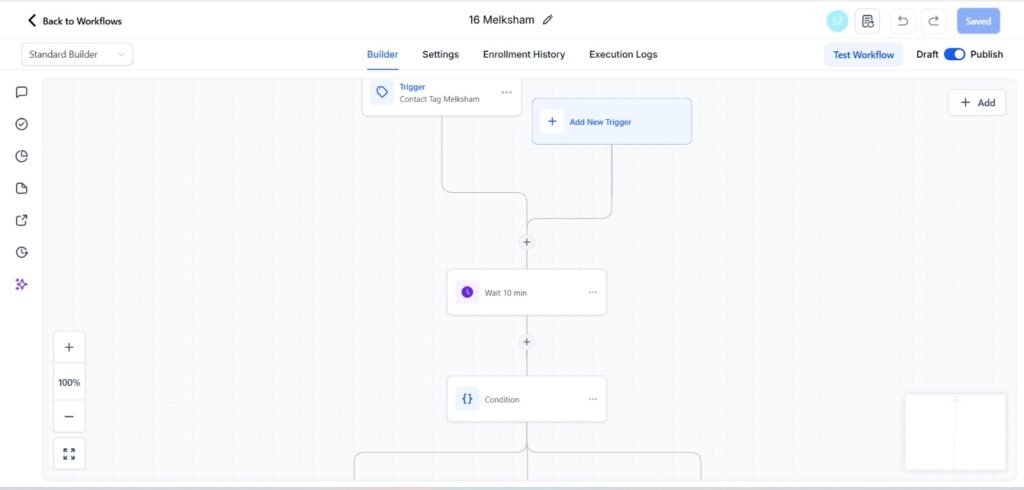Open the pie chart stats sidebar icon

click(22, 156)
